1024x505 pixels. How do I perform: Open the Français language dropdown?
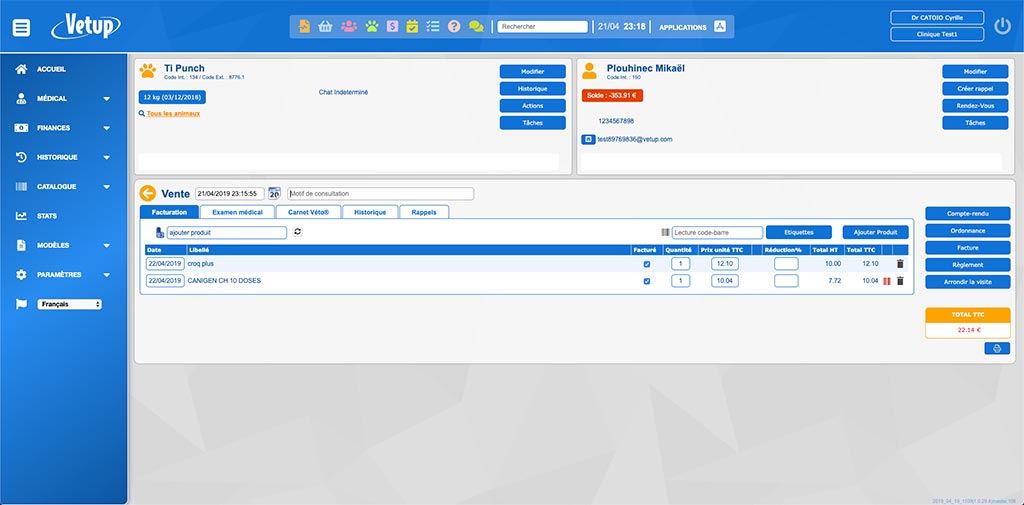pos(70,304)
